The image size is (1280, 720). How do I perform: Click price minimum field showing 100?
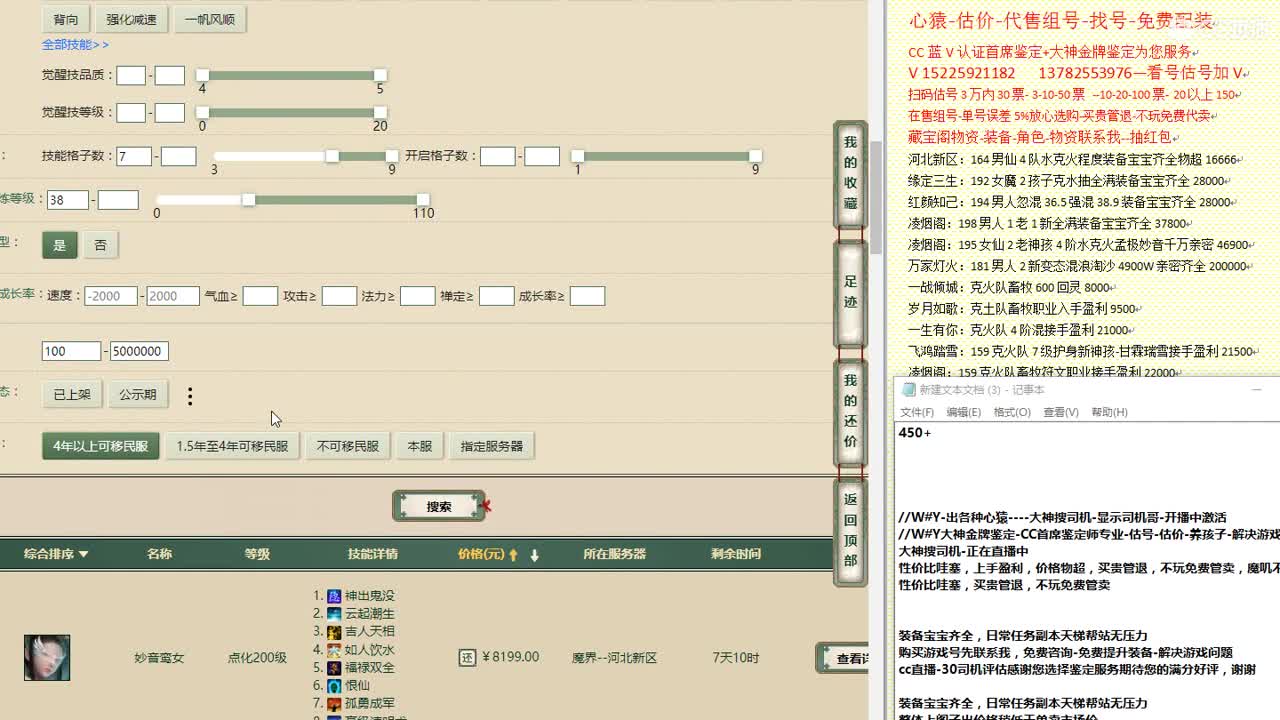tap(71, 351)
